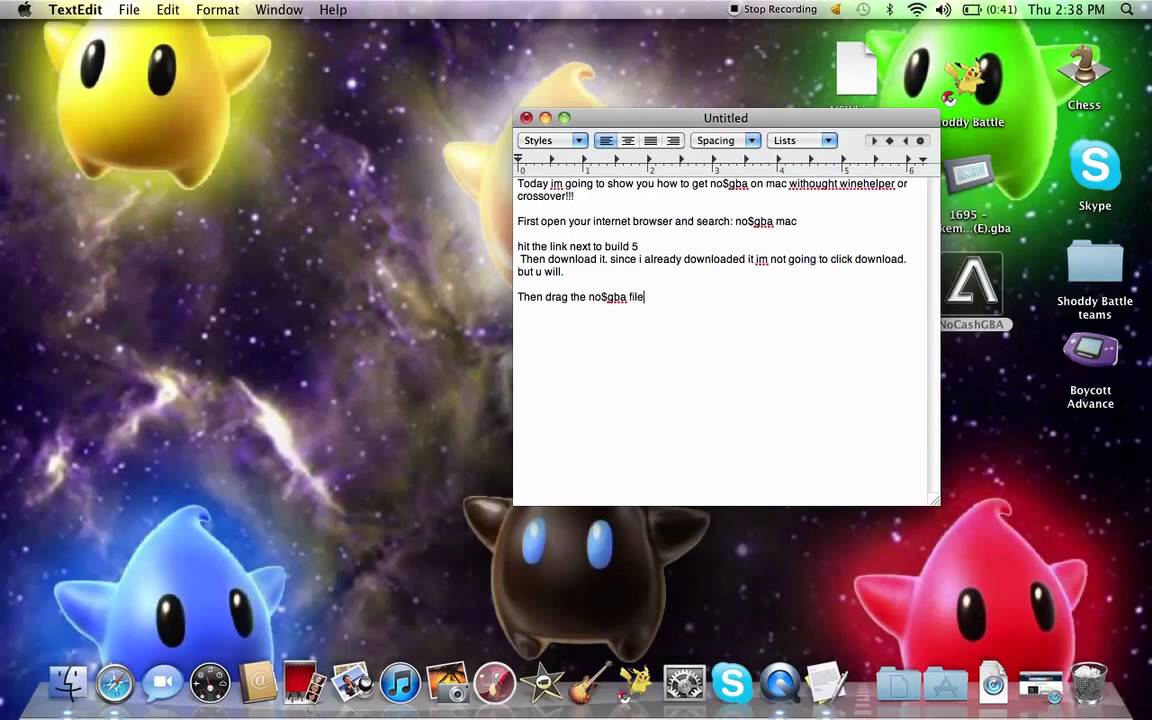
Task: Open QuickTime Player from the dock
Action: [x=780, y=684]
